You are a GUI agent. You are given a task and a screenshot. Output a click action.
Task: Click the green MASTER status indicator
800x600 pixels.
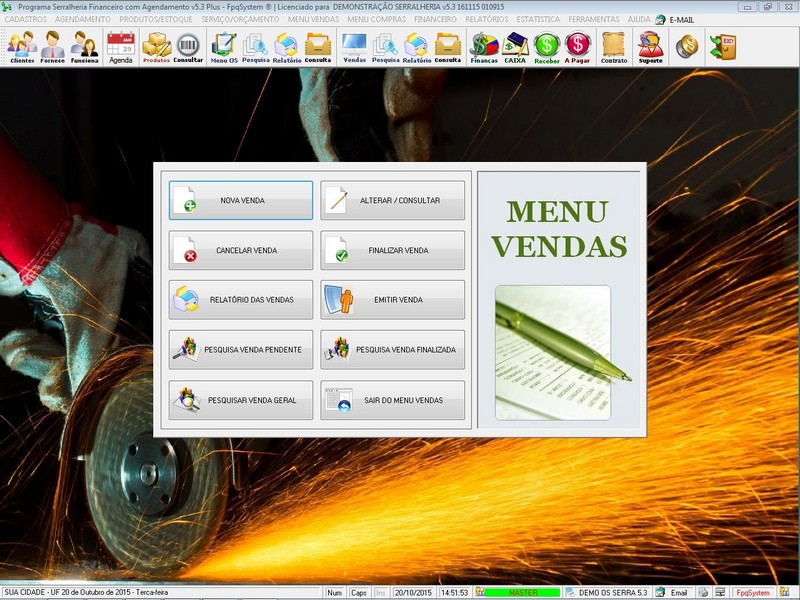tap(522, 592)
